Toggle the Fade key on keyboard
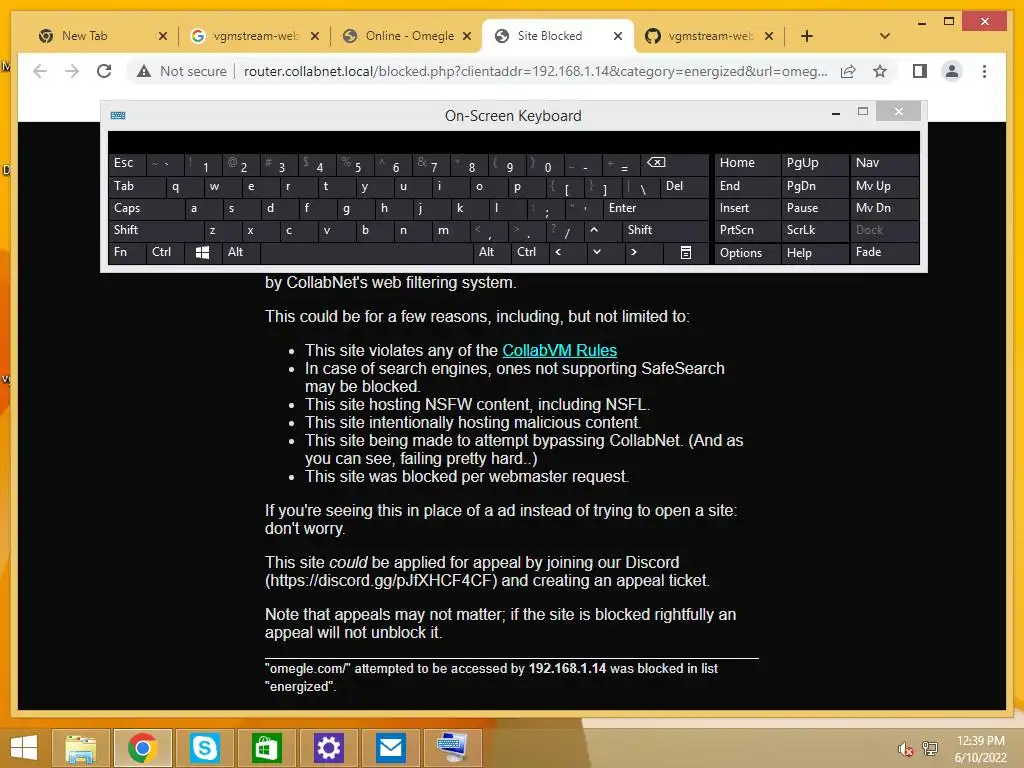Screen dimensions: 1024x768 point(884,252)
